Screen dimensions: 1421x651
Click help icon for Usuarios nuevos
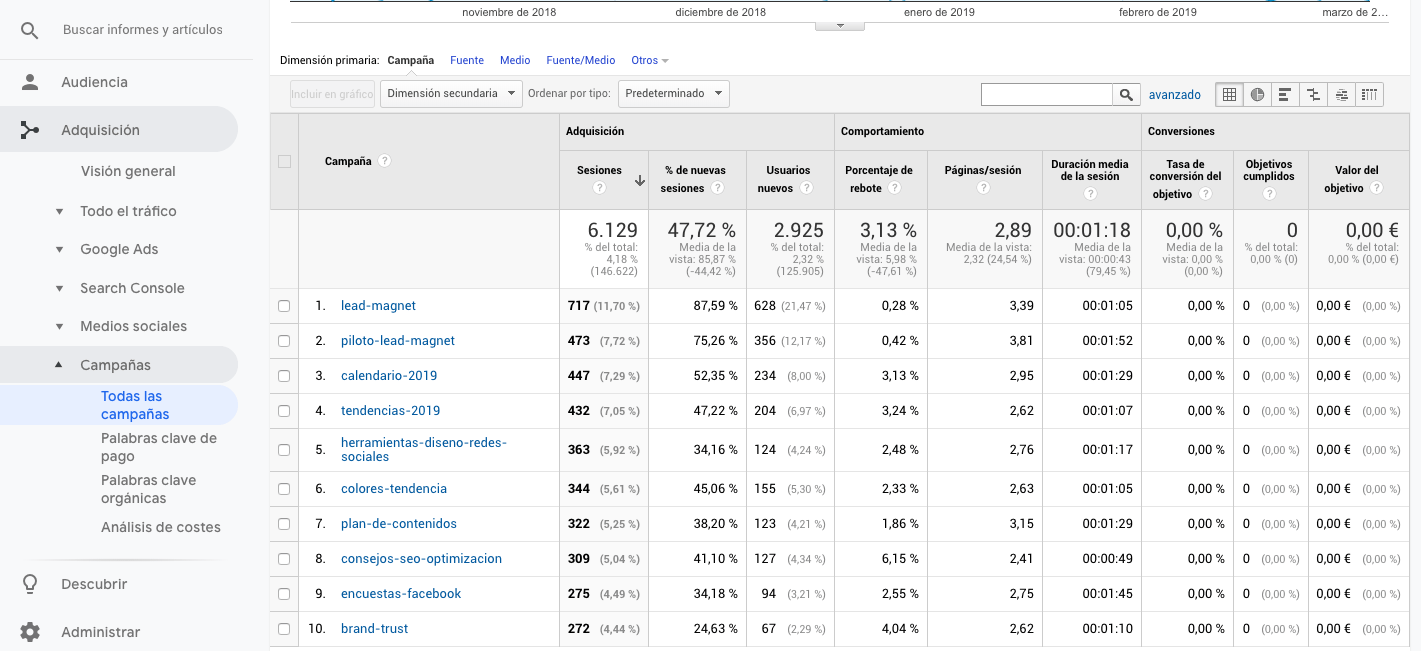click(x=806, y=188)
